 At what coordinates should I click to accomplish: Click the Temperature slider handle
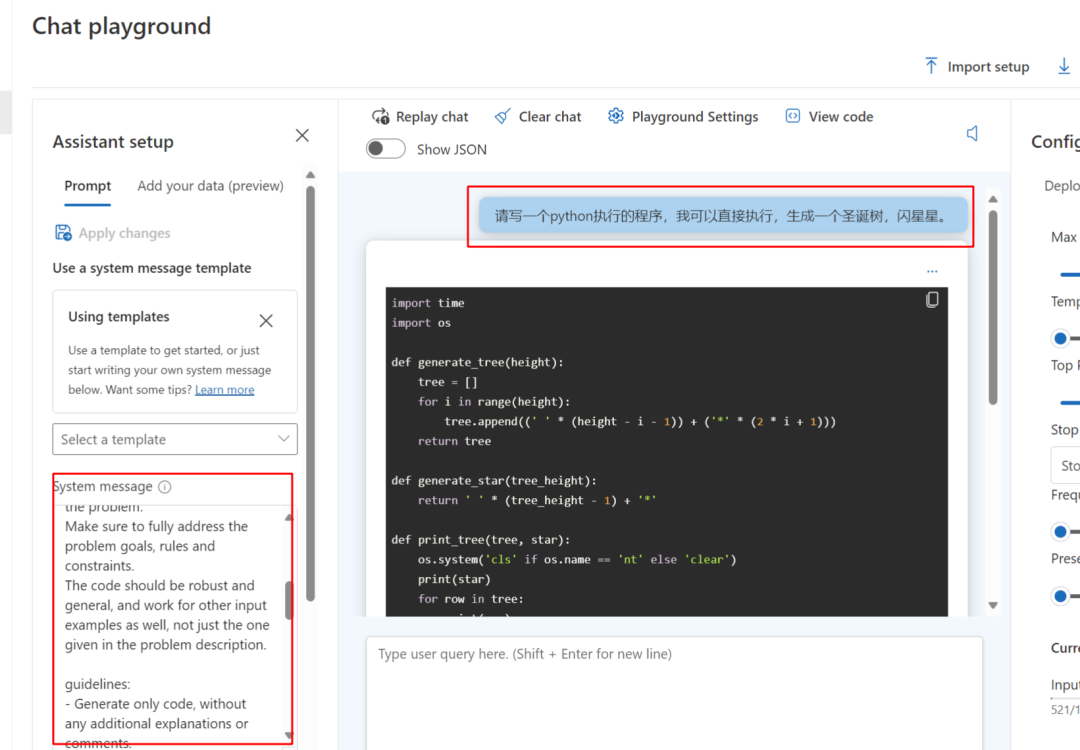pos(1061,338)
